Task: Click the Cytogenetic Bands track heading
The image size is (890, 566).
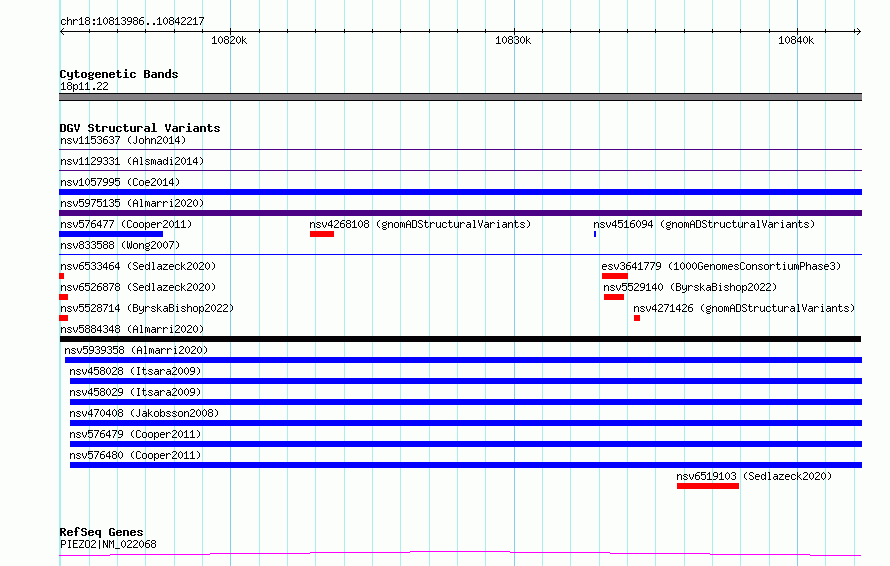Action: coord(119,74)
